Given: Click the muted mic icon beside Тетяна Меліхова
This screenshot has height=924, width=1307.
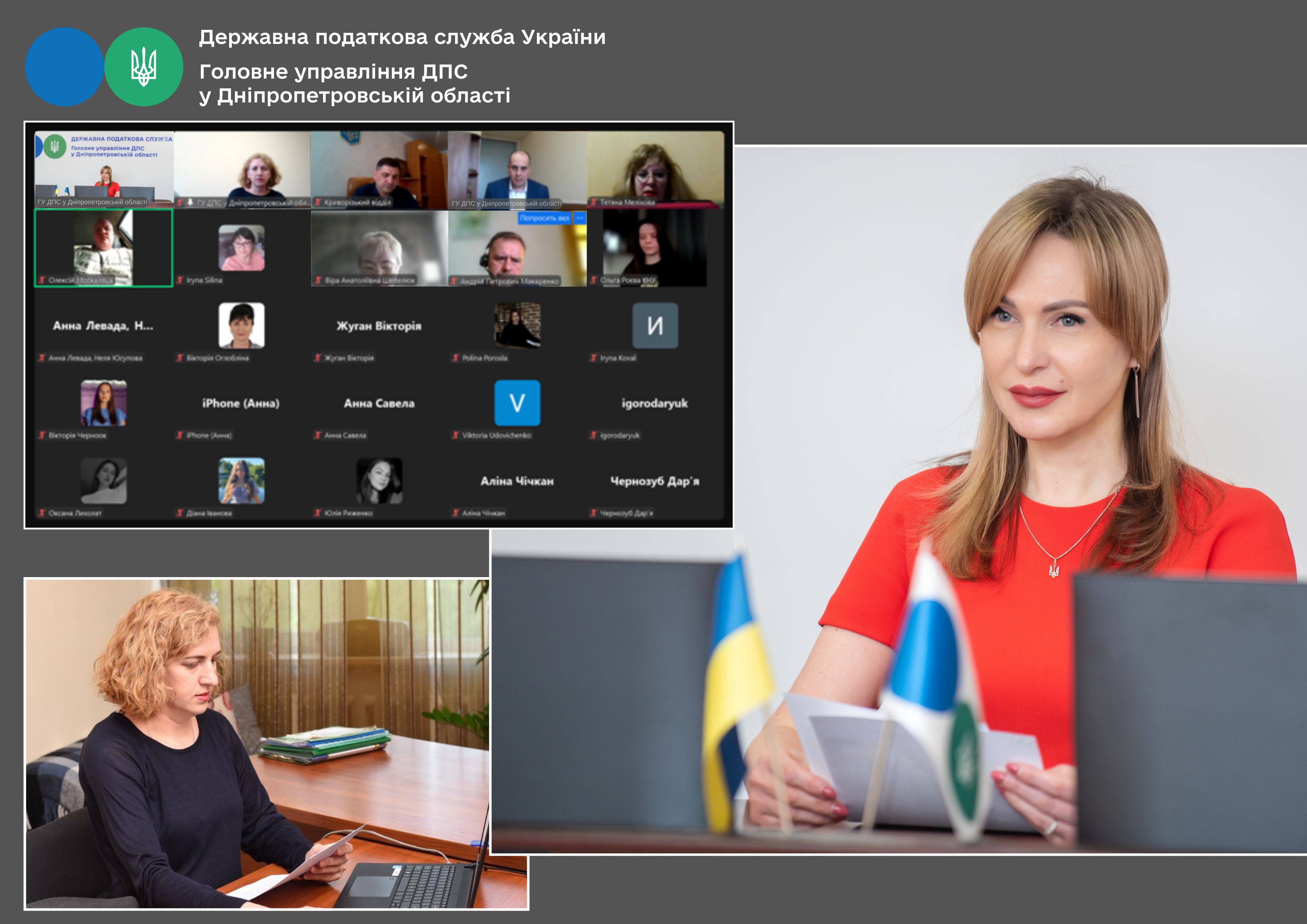Looking at the screenshot, I should point(593,202).
